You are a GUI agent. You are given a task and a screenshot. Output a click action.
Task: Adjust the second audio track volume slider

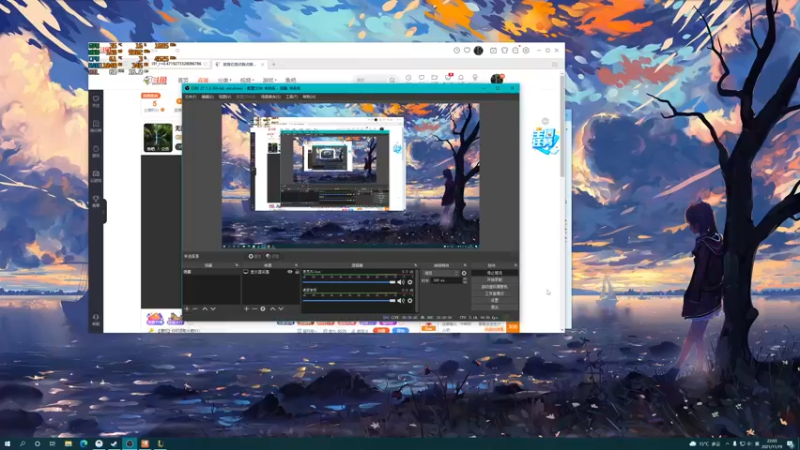point(349,301)
